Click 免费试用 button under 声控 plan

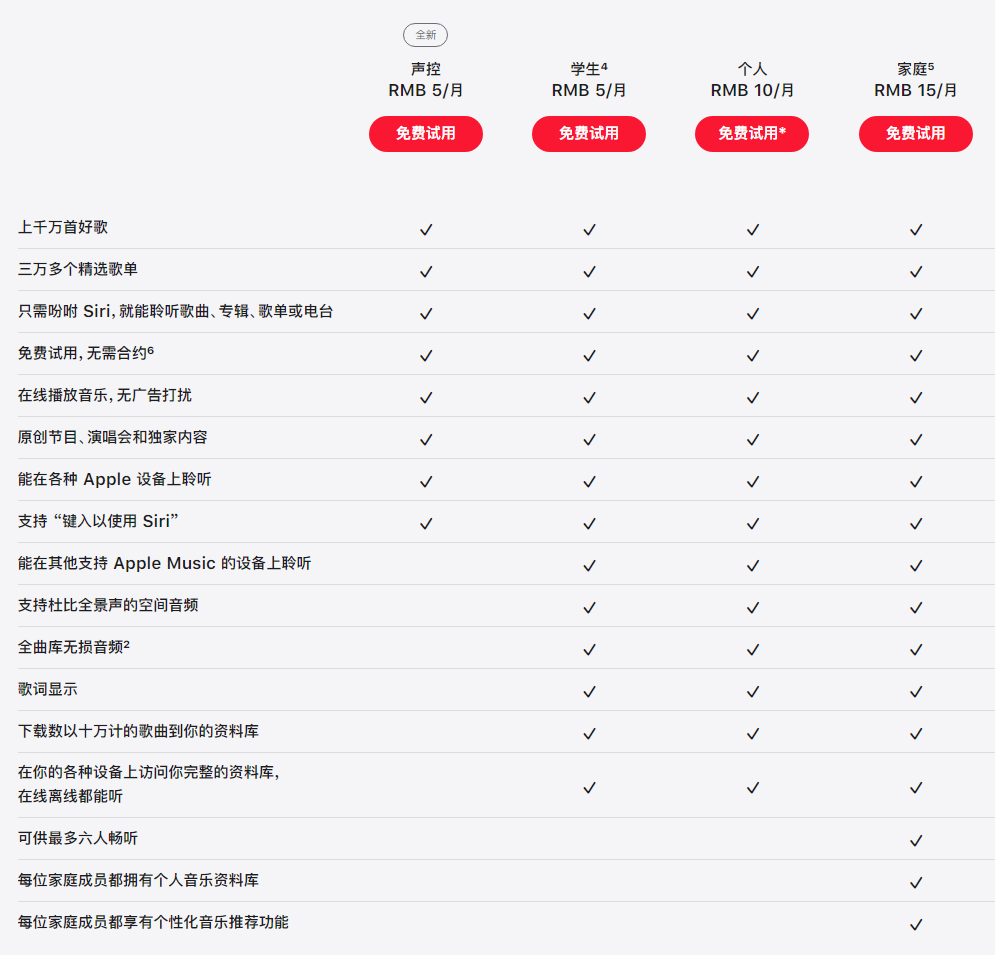coord(425,134)
